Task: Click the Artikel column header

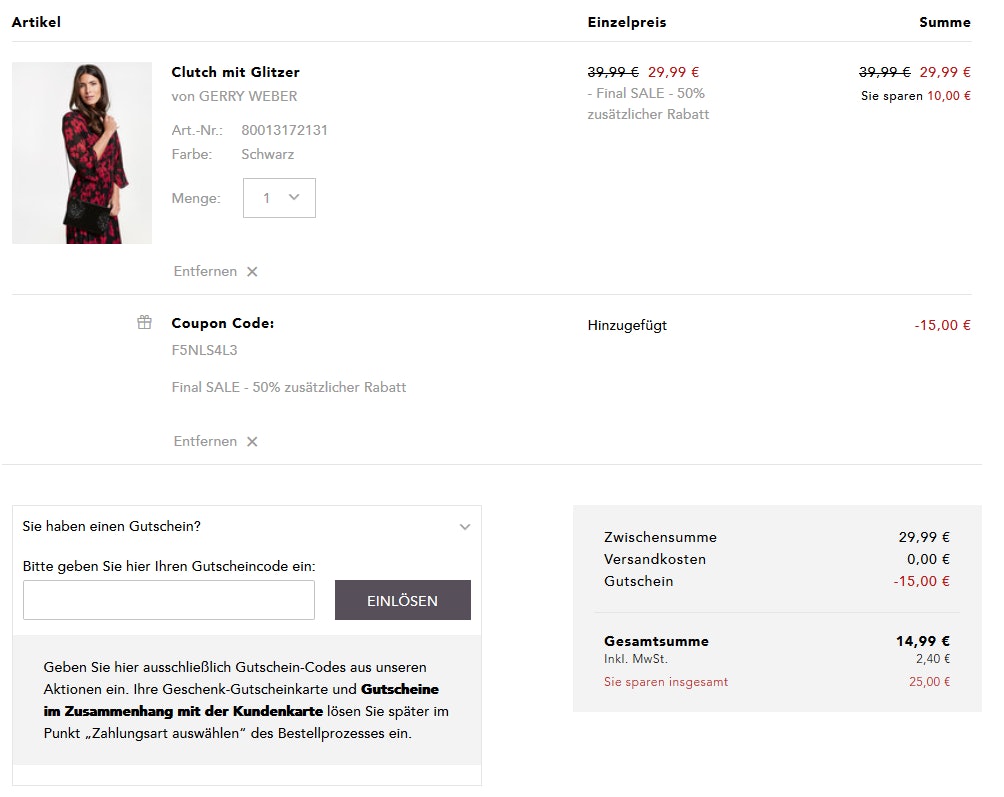Action: tap(36, 22)
